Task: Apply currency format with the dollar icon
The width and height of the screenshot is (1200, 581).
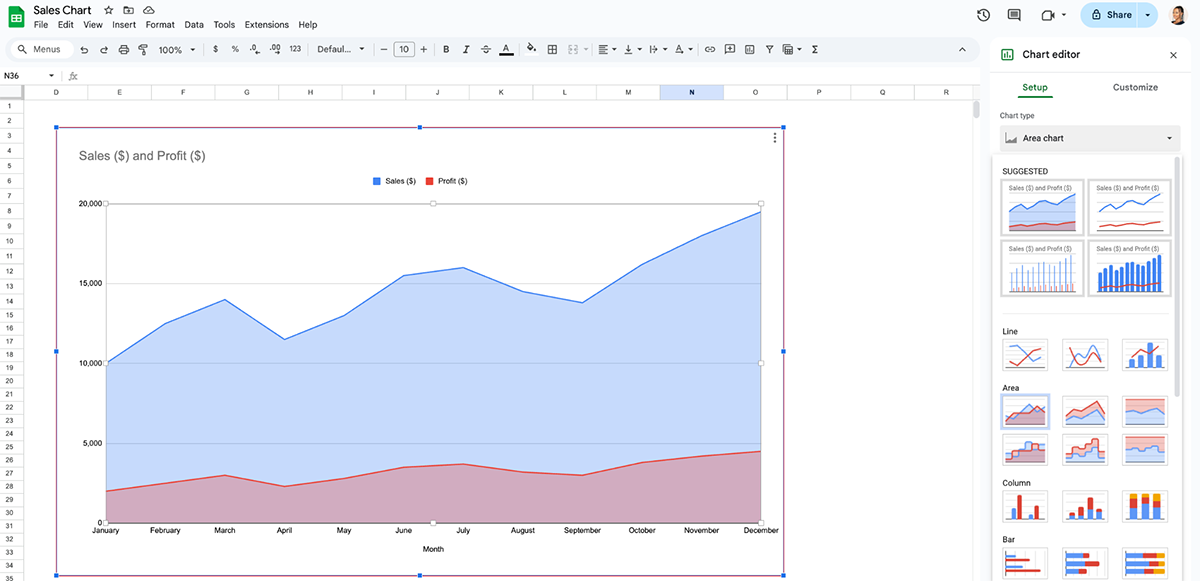Action: pos(215,48)
